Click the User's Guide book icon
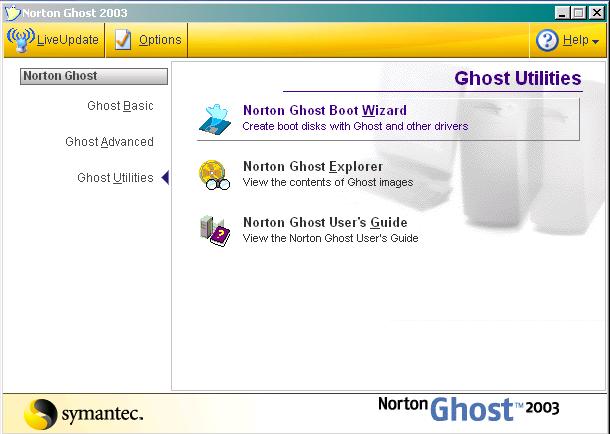 pyautogui.click(x=215, y=231)
